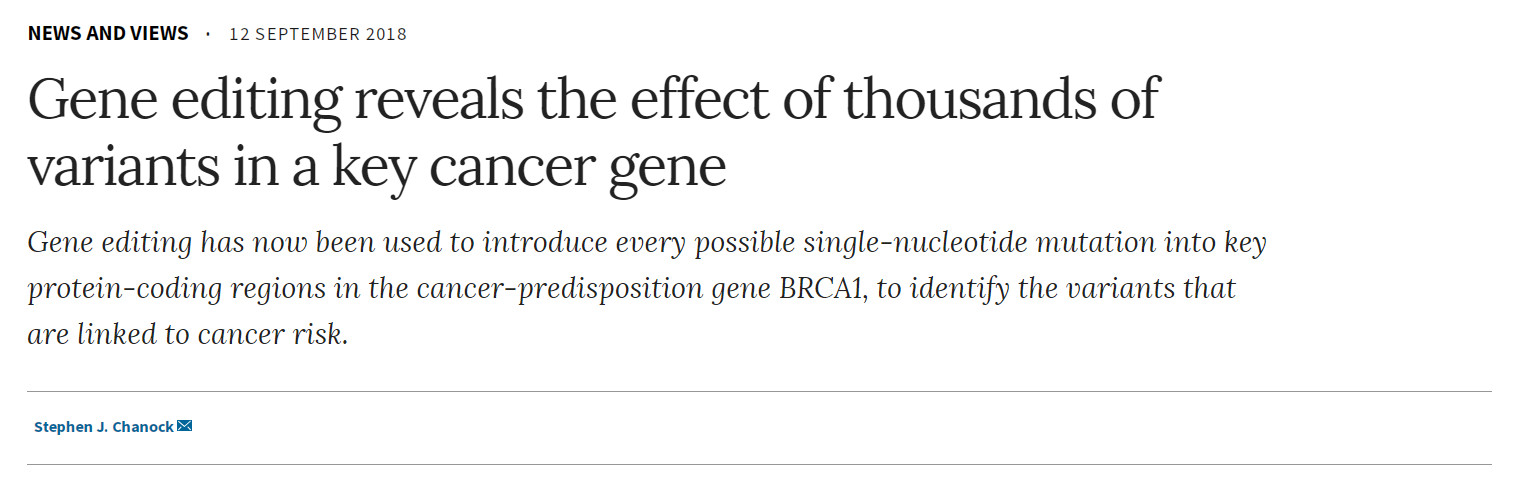1532x493 pixels.
Task: Click the word "VIEWS" in the category label
Action: 157,33
